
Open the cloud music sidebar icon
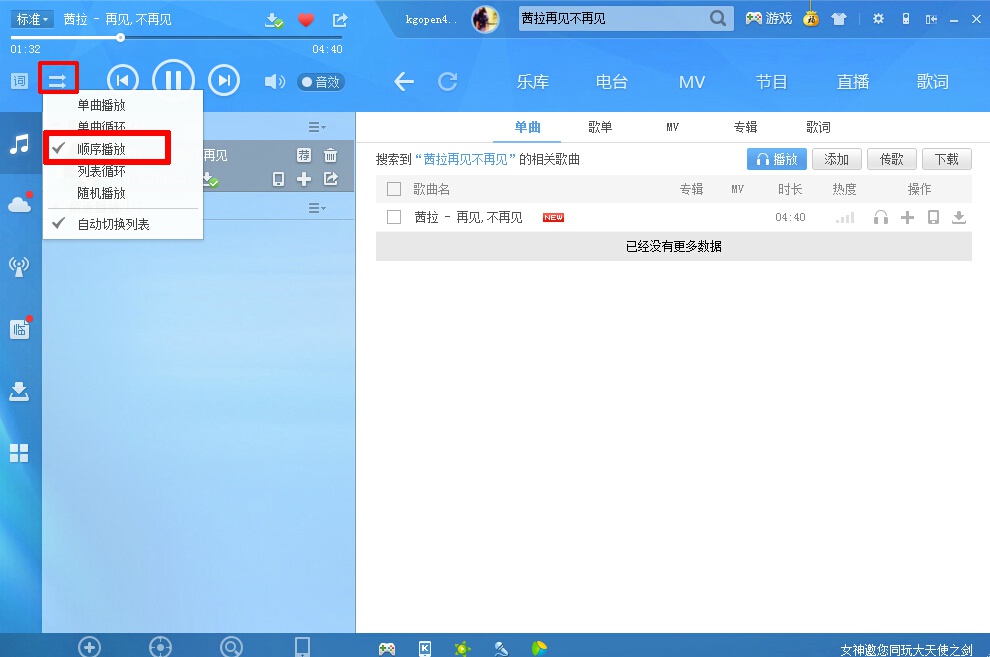pos(20,204)
